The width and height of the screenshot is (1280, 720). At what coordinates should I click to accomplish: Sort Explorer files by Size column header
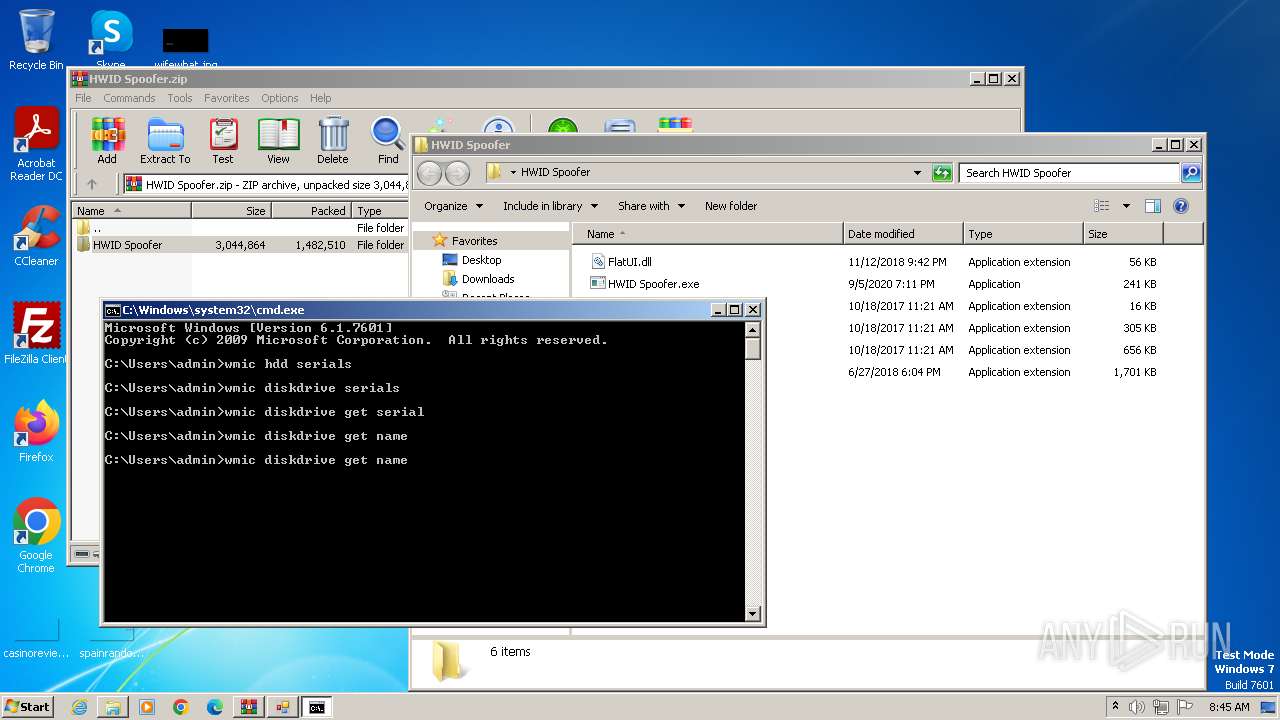[1123, 234]
